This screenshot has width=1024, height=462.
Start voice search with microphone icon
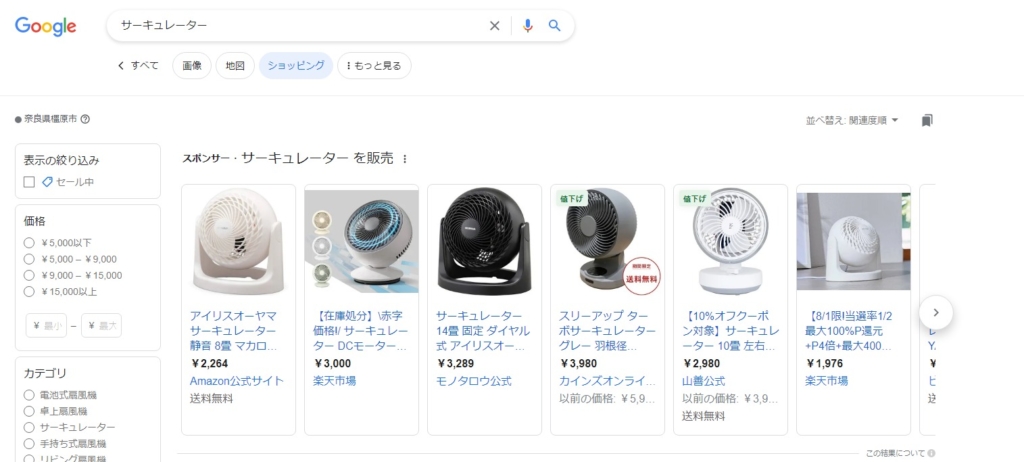528,26
